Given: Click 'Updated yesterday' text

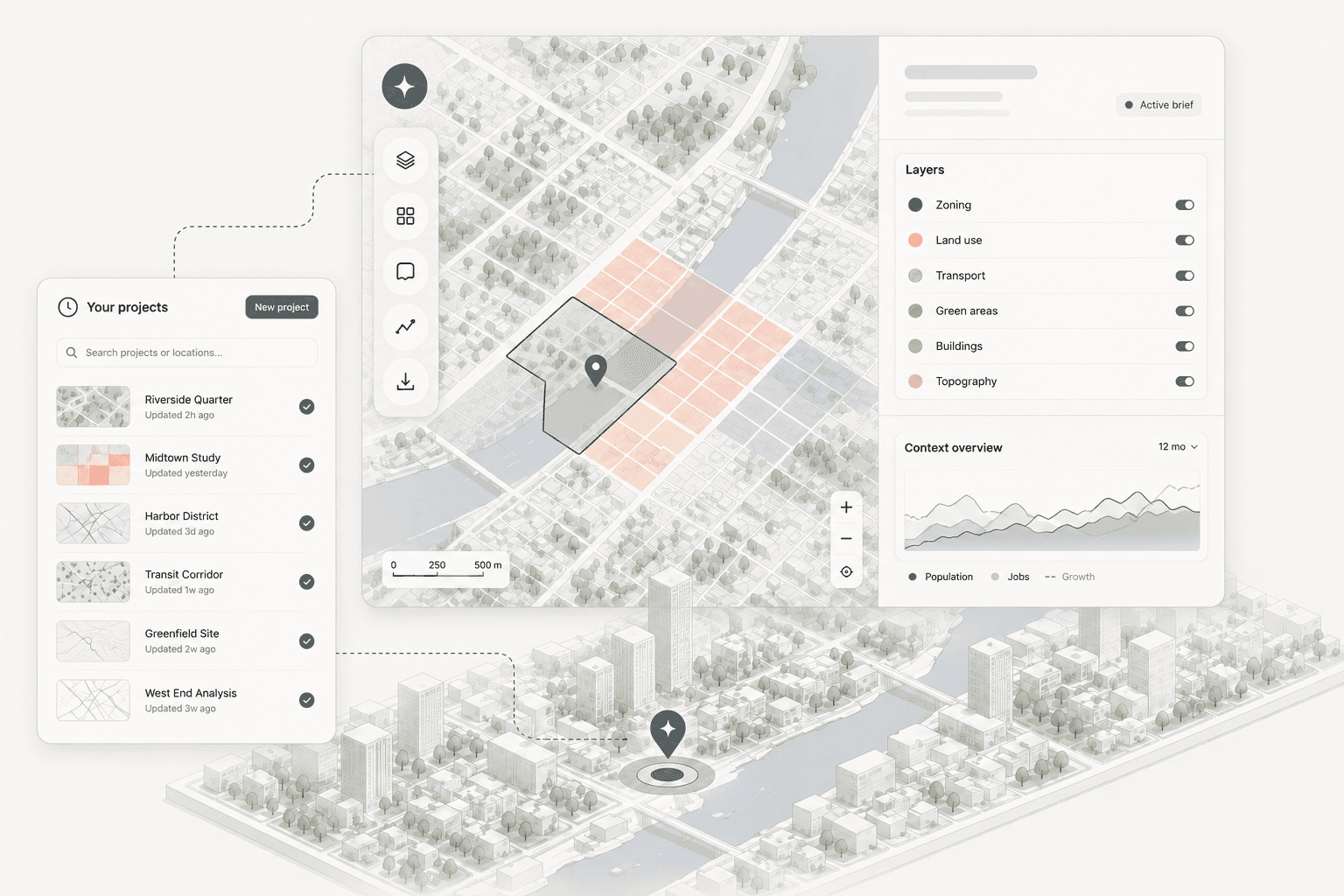Looking at the screenshot, I should click(x=186, y=473).
